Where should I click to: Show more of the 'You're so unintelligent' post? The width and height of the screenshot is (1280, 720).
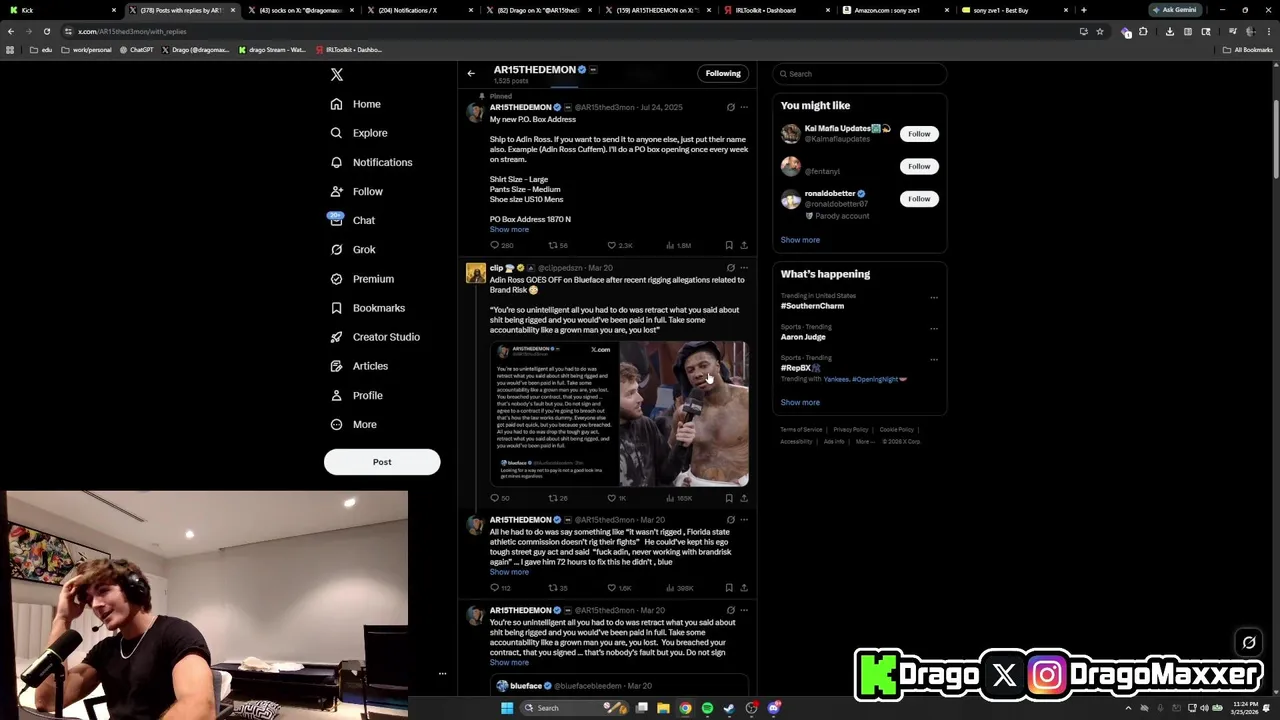tap(509, 663)
